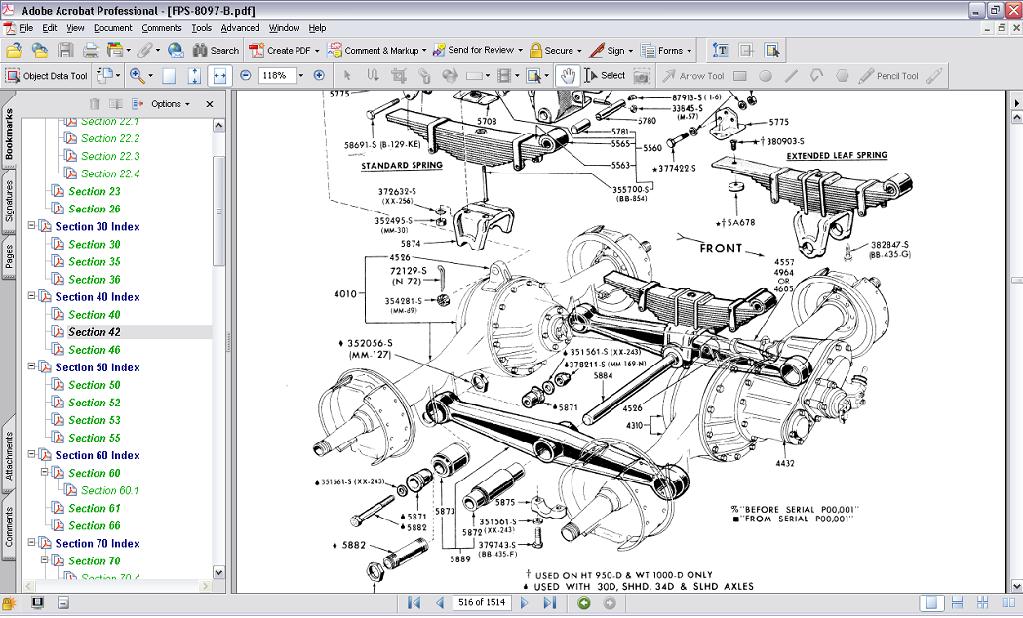The height and width of the screenshot is (618, 1023).
Task: Open the Search panel
Action: pos(213,48)
